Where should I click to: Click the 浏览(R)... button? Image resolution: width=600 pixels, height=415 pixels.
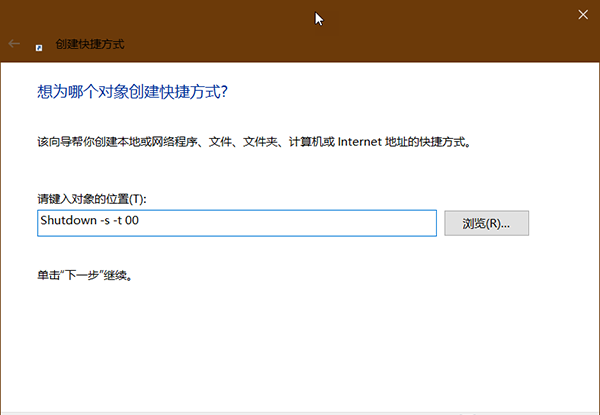(x=486, y=223)
